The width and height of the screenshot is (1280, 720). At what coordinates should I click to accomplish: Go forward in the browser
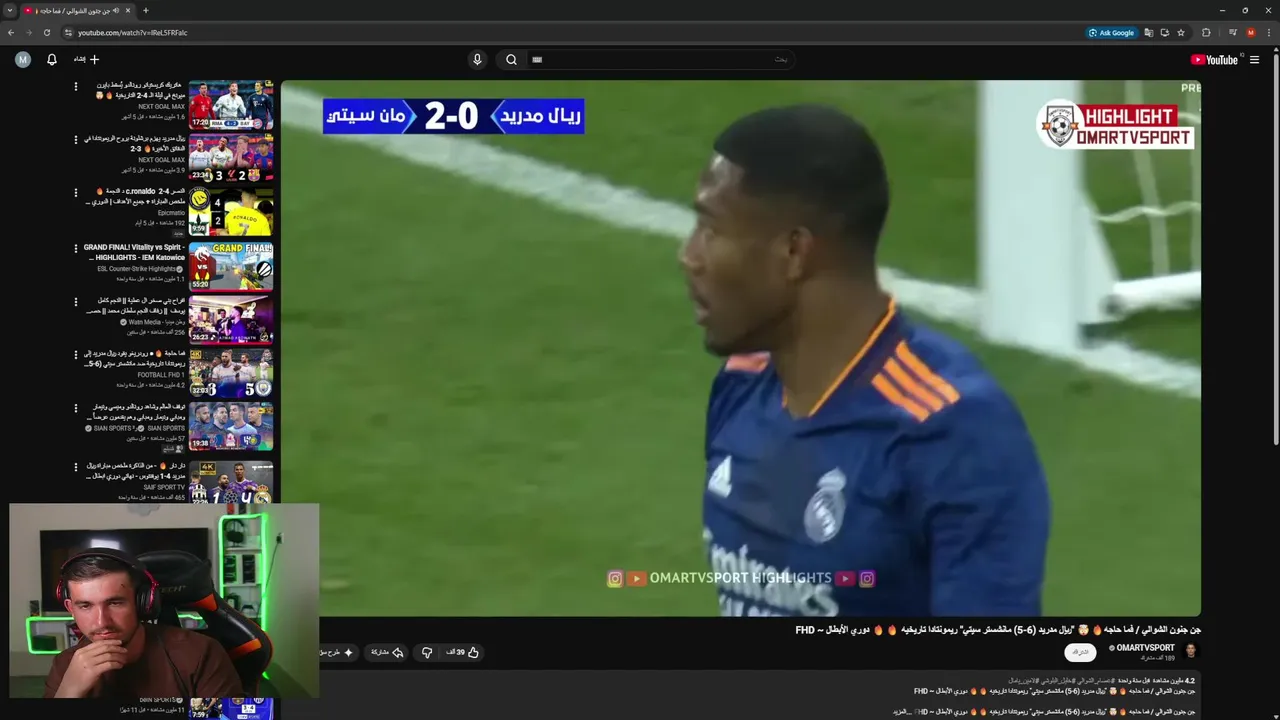29,32
